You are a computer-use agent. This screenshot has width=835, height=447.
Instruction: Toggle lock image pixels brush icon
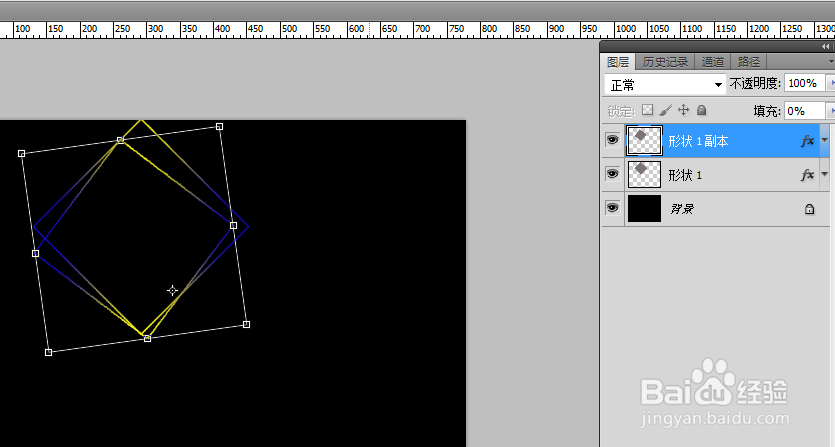pos(666,110)
